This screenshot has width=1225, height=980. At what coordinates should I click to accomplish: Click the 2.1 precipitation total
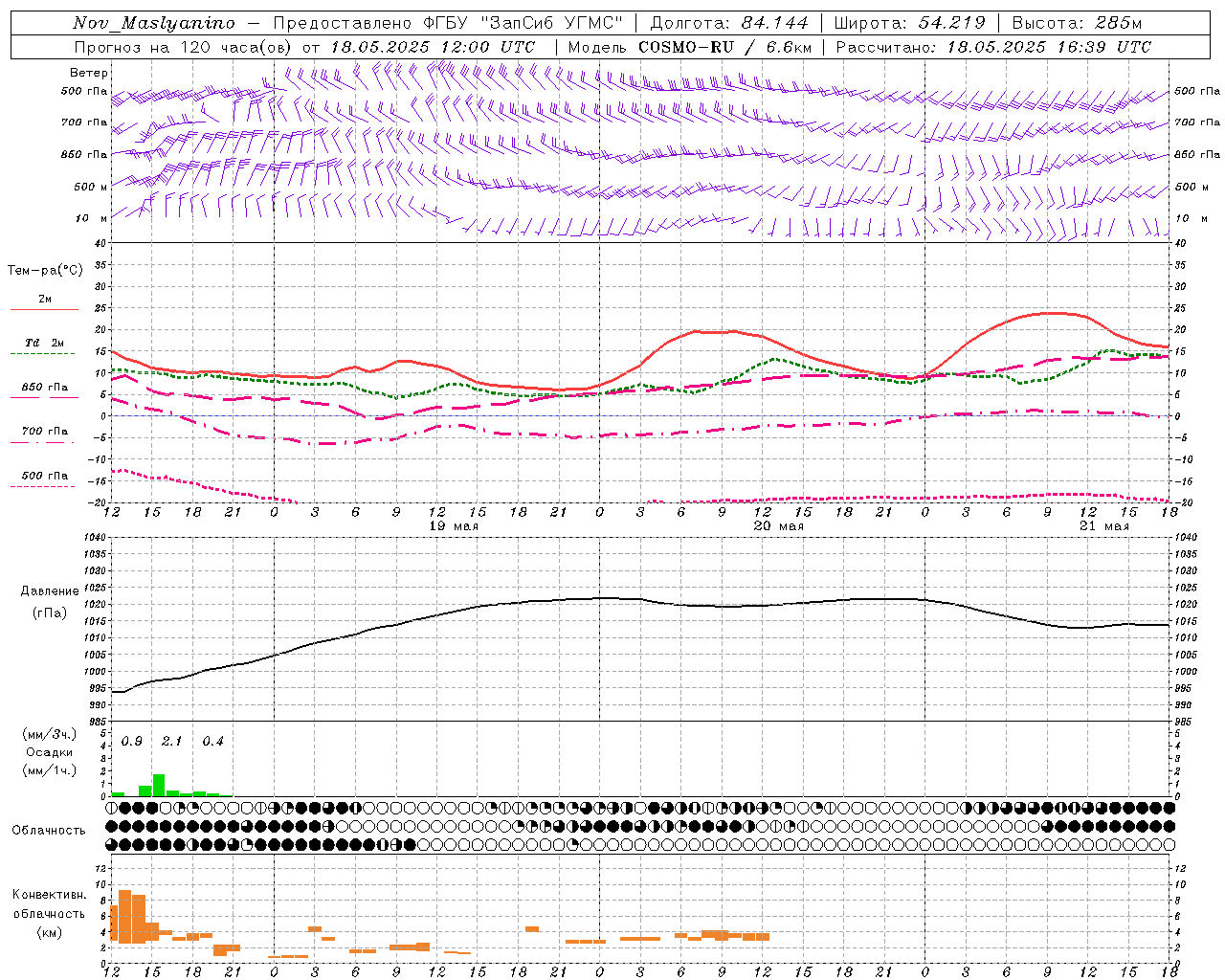pos(171,742)
